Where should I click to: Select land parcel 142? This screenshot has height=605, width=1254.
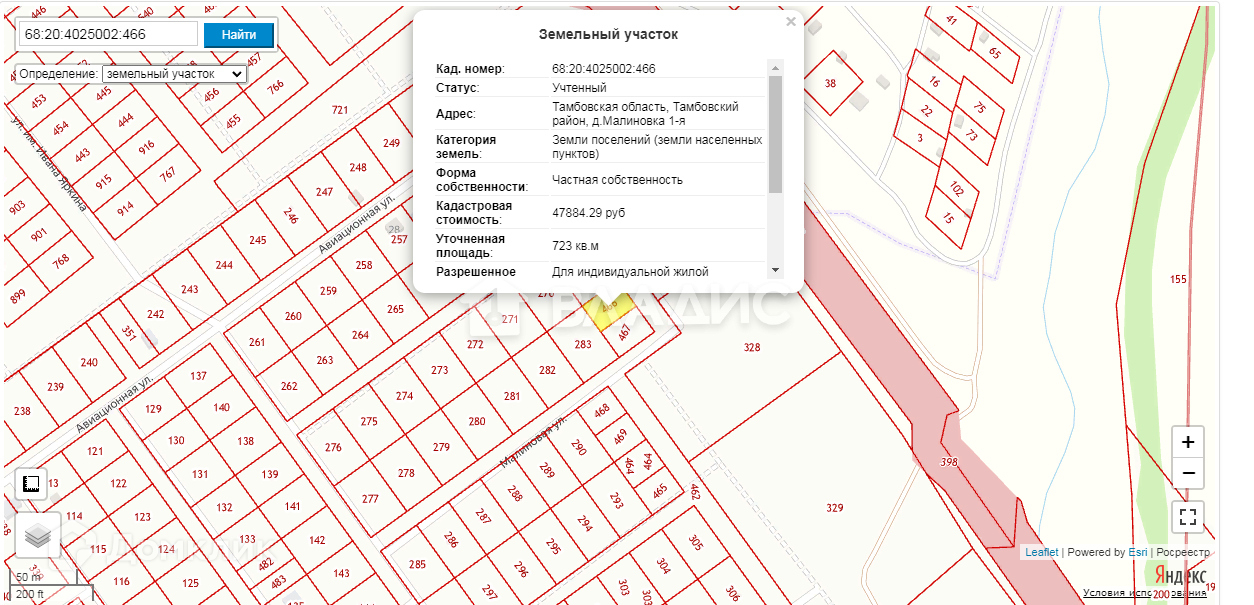[x=317, y=540]
